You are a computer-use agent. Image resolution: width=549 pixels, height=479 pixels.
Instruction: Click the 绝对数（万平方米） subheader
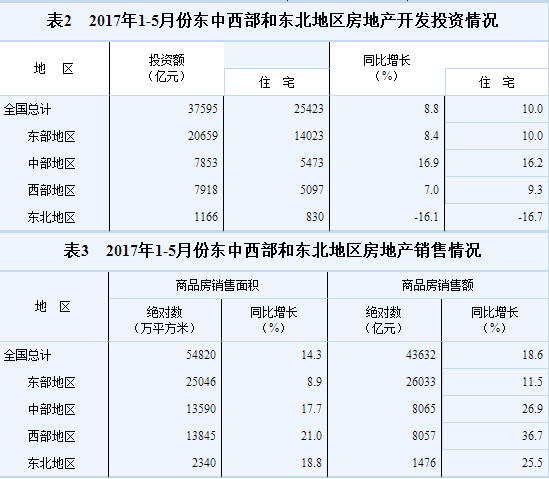[x=164, y=320]
